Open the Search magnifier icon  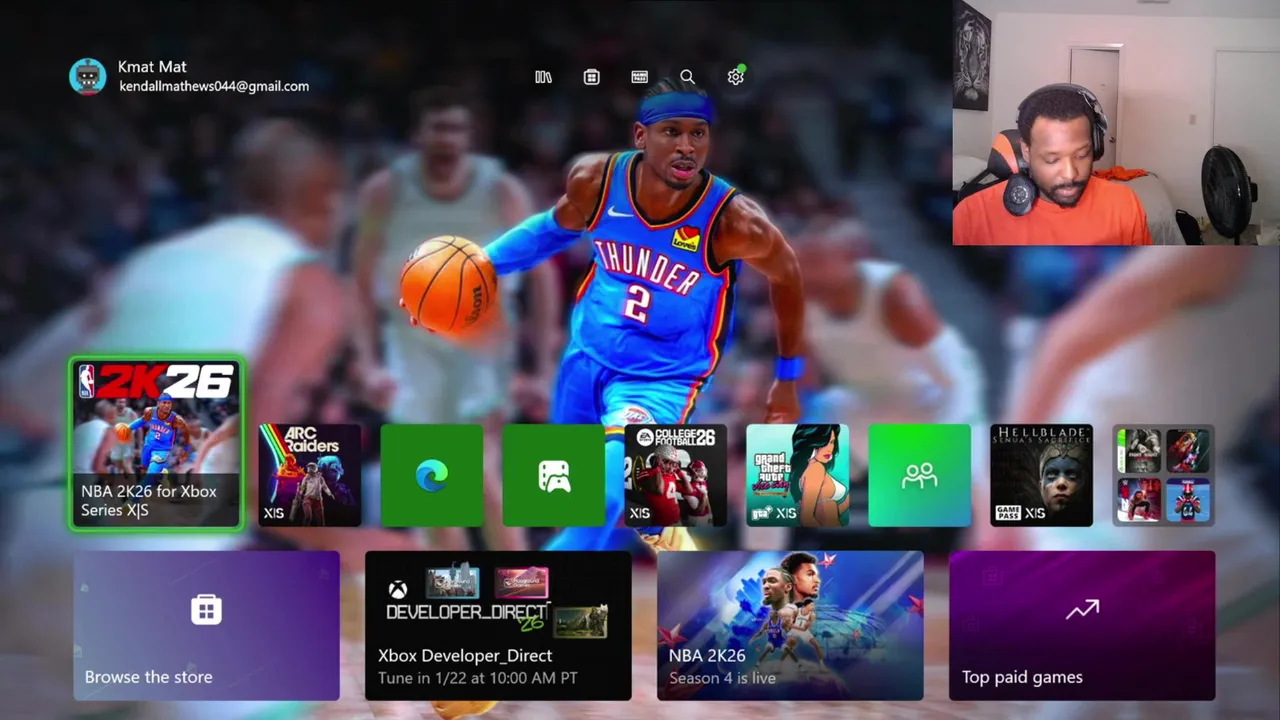(687, 77)
